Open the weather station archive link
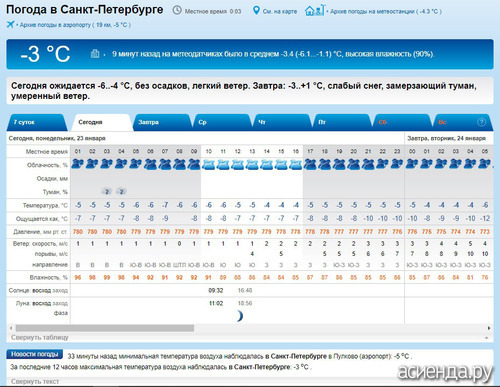Viewport: 500px width, 387px height. click(386, 11)
